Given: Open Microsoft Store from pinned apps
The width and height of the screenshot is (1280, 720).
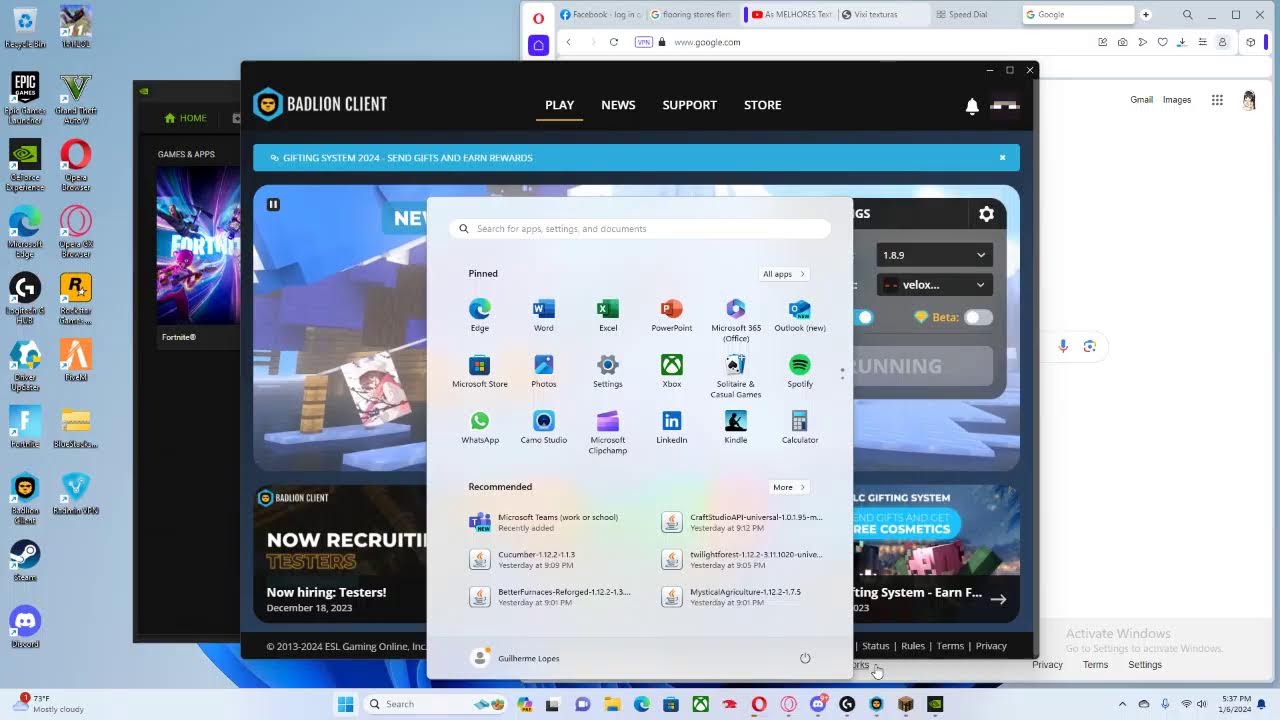Looking at the screenshot, I should pyautogui.click(x=480, y=370).
